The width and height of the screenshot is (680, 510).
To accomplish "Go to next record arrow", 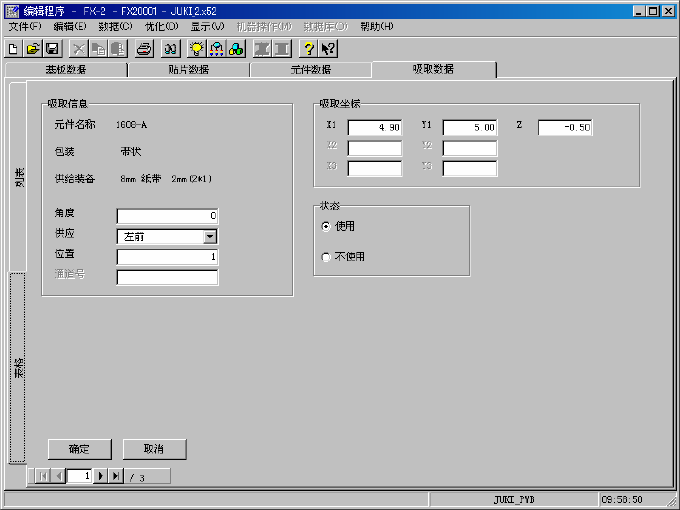I will (100, 476).
